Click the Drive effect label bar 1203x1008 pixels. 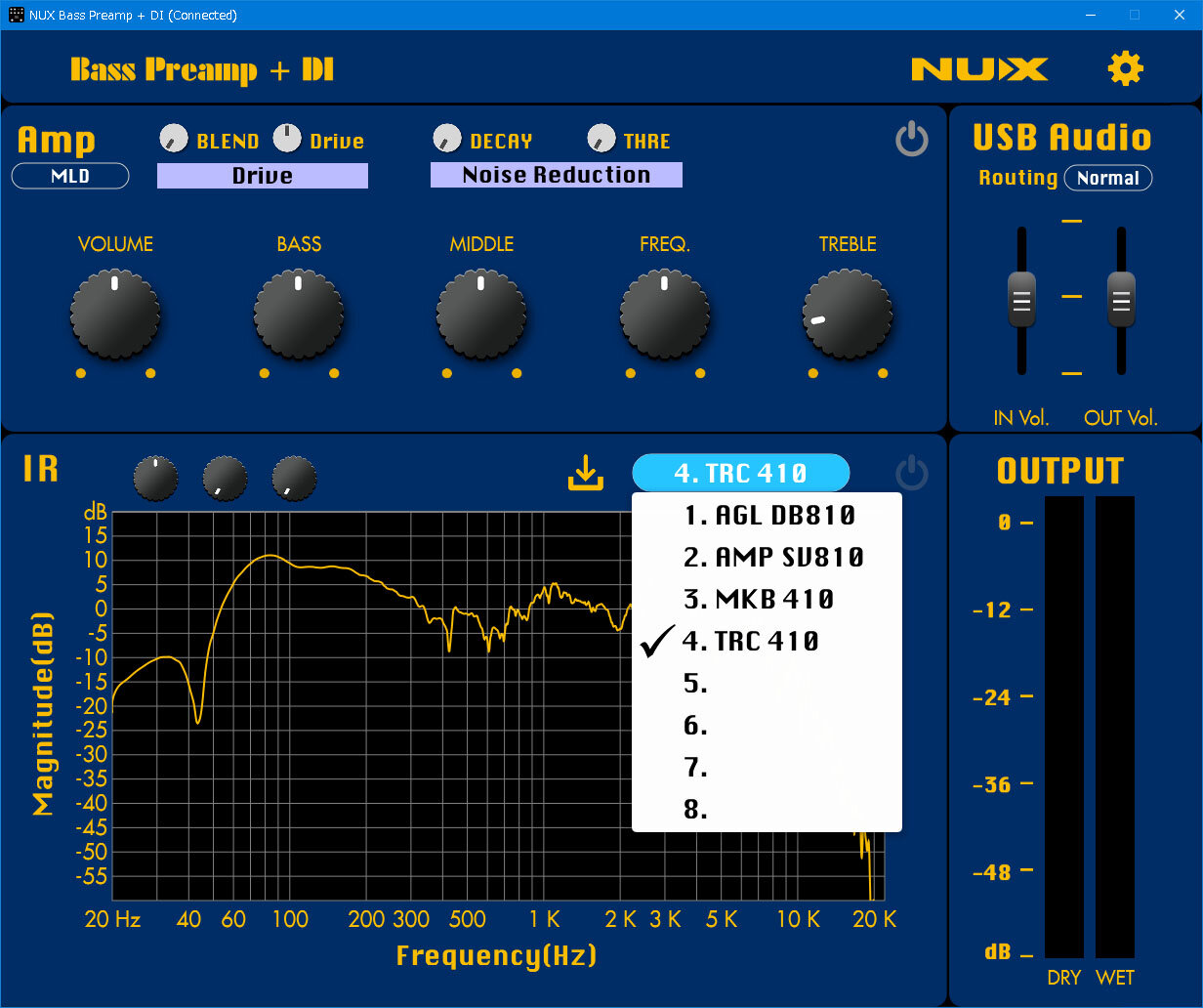263,176
